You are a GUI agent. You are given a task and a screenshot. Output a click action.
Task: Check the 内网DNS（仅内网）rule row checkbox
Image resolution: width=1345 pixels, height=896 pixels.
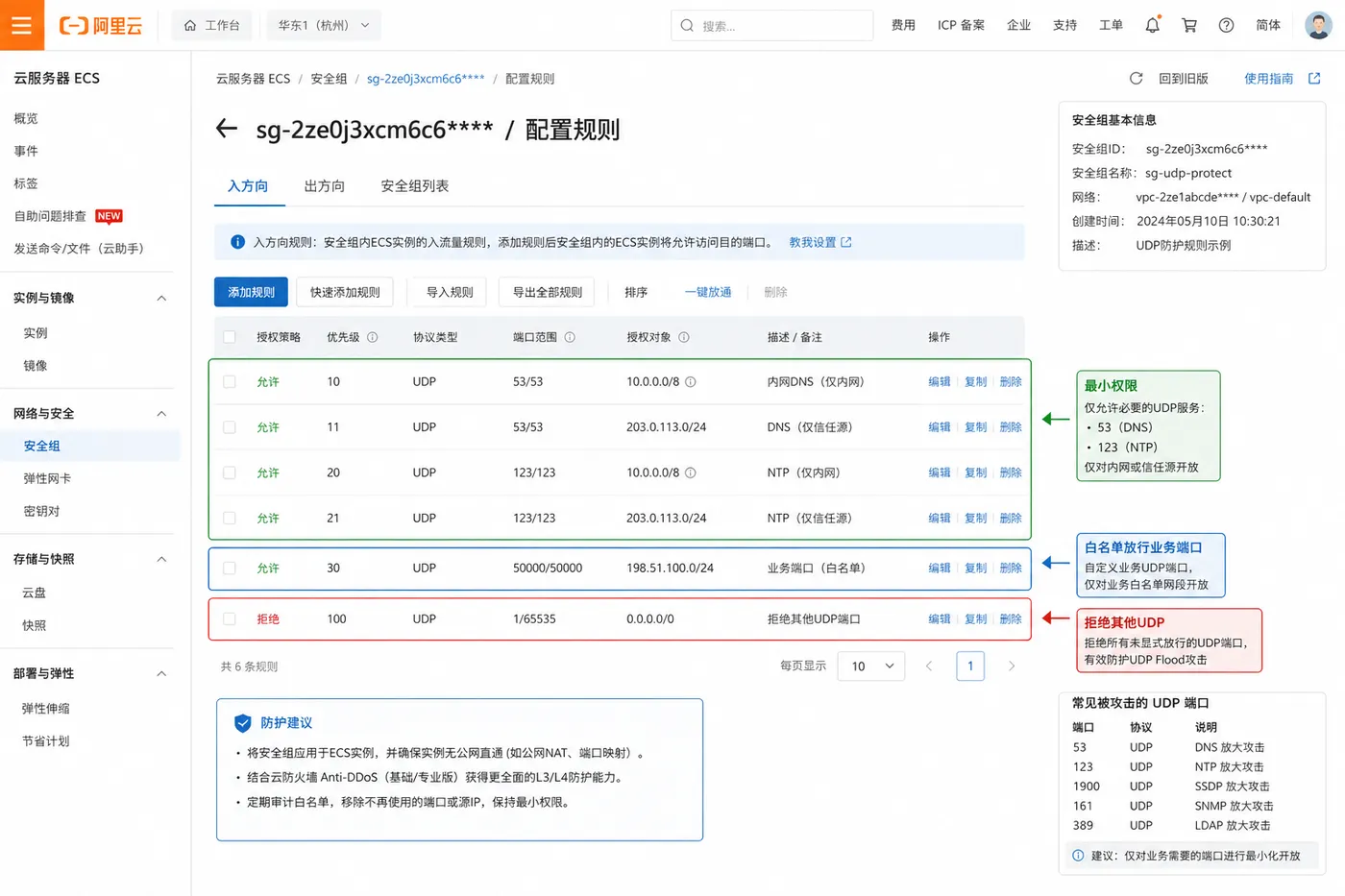(230, 382)
